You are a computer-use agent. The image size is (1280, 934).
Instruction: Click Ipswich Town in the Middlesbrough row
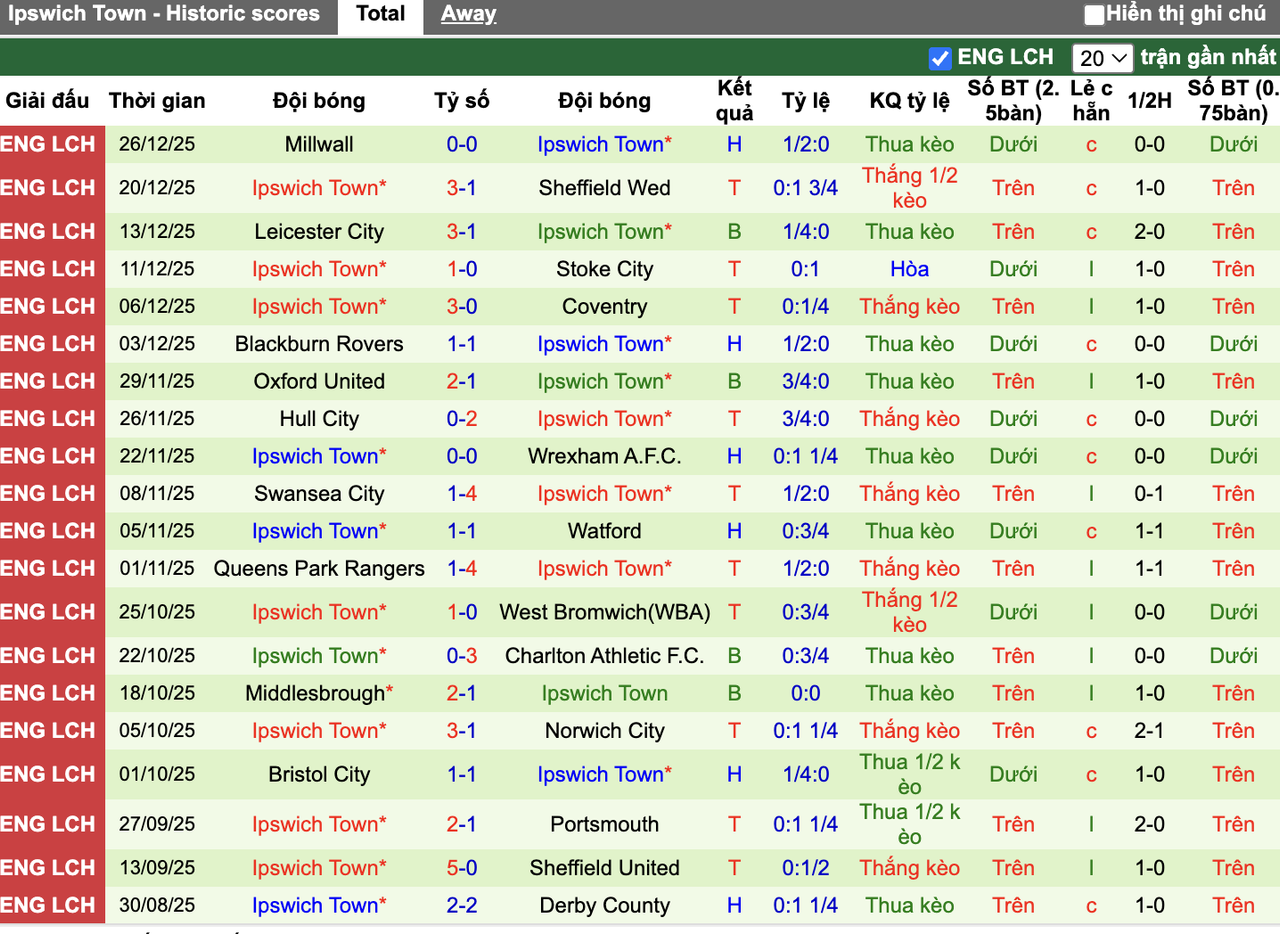click(605, 693)
